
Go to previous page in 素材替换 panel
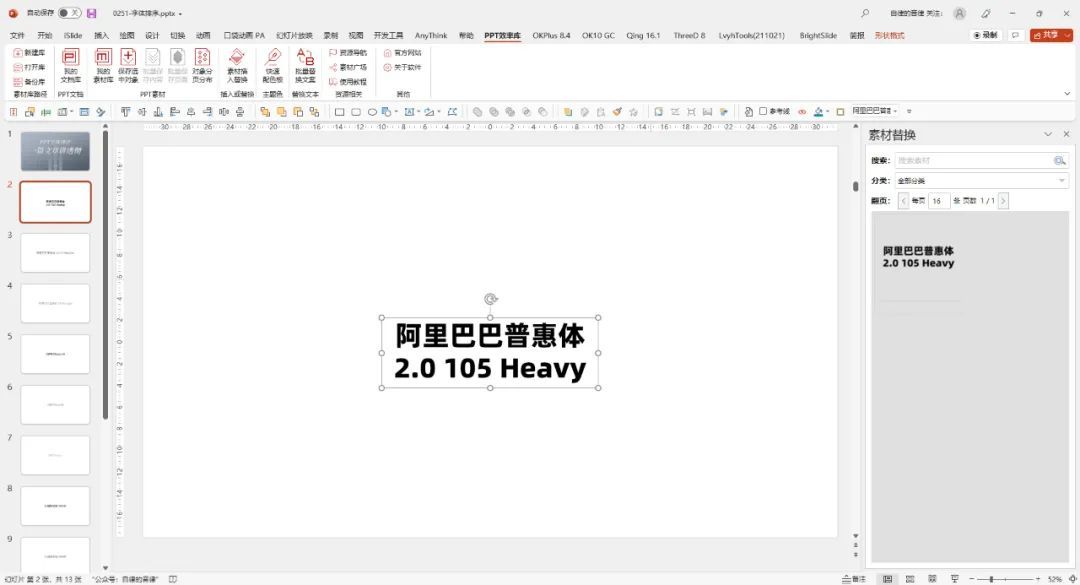[x=904, y=201]
